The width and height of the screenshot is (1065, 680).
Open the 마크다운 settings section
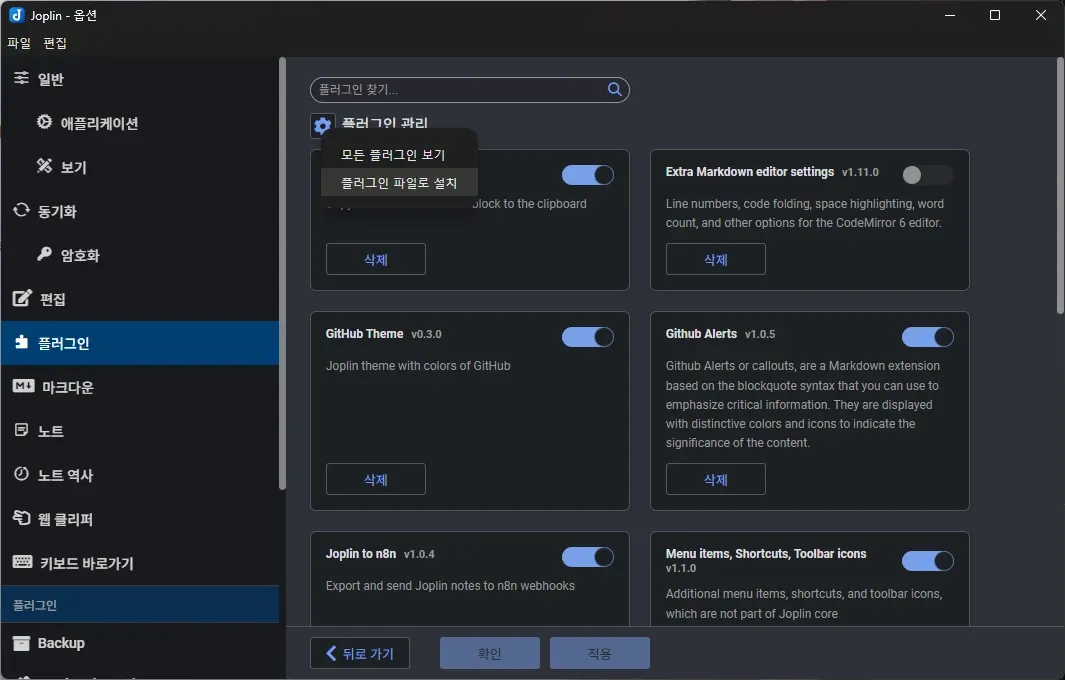pos(139,387)
